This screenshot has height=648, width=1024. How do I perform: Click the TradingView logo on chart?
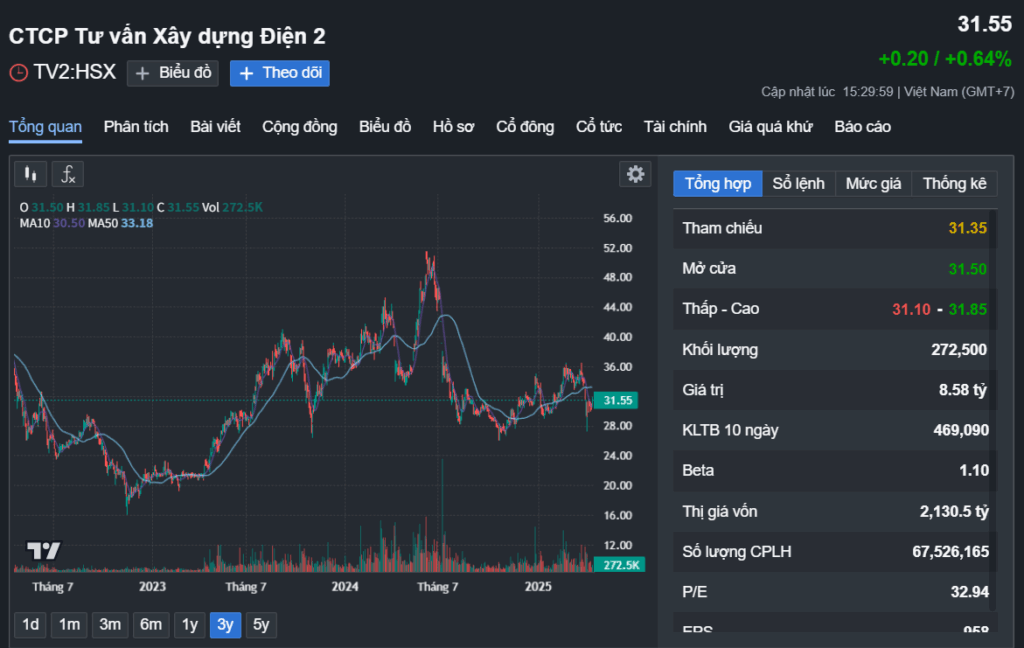pos(44,550)
